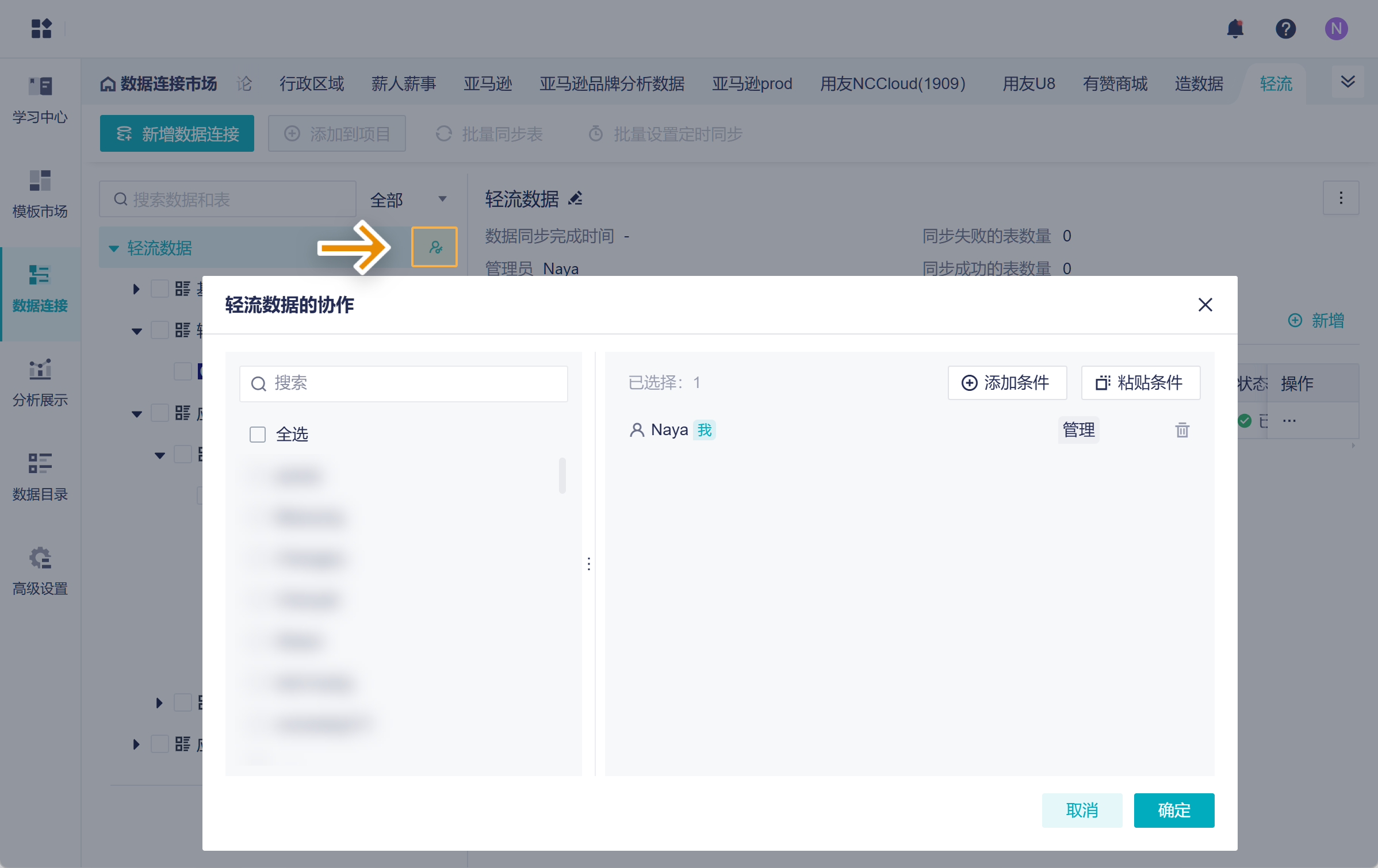Click the edit pencil icon beside 轻流数据 title

(x=575, y=199)
